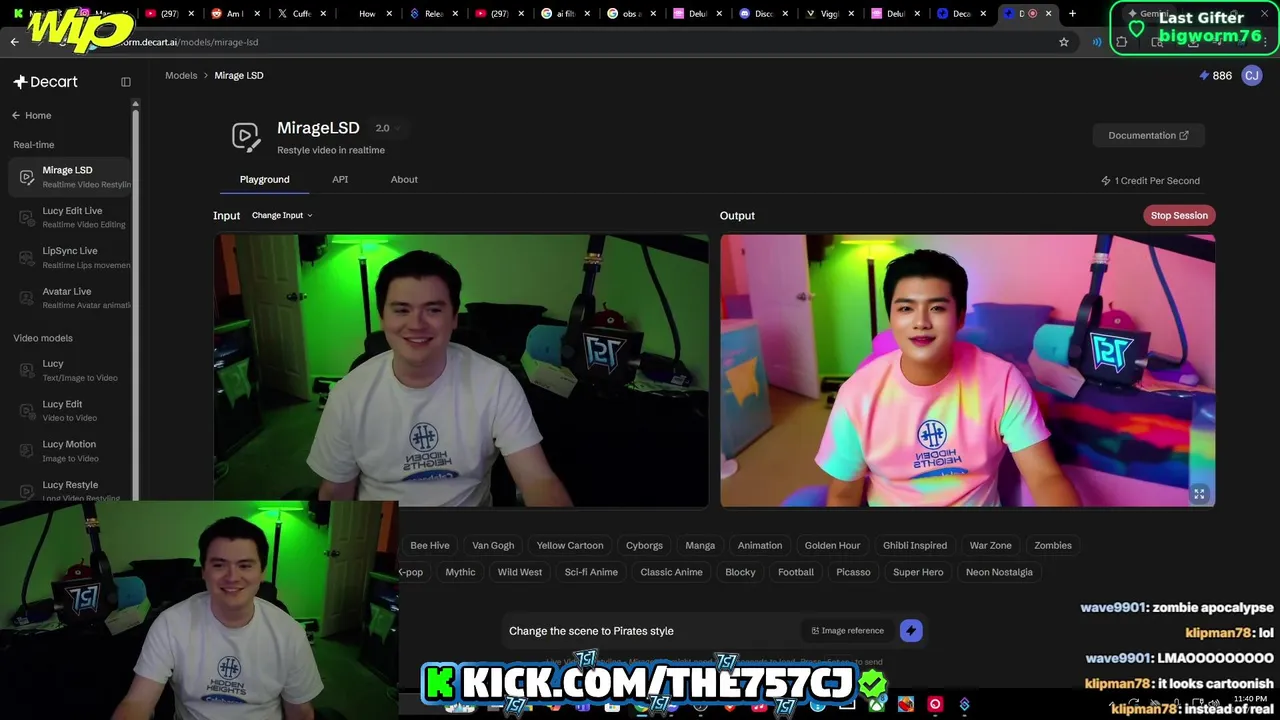Click the 886 credits balance icon

(1204, 76)
